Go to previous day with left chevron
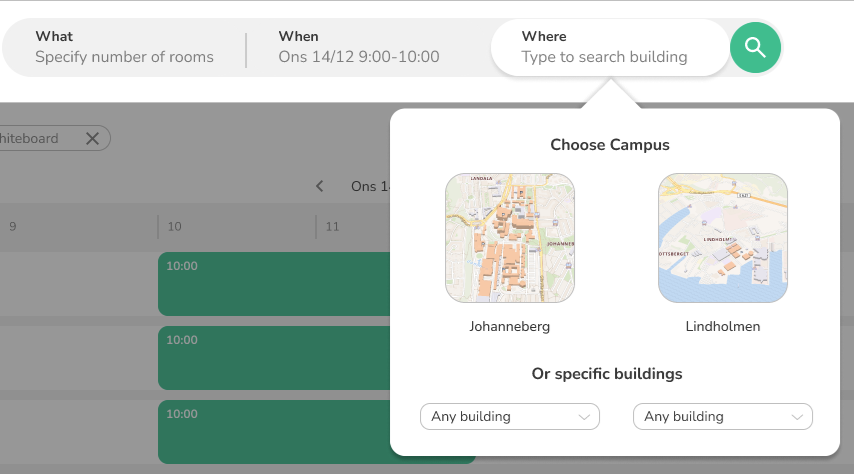 (320, 186)
